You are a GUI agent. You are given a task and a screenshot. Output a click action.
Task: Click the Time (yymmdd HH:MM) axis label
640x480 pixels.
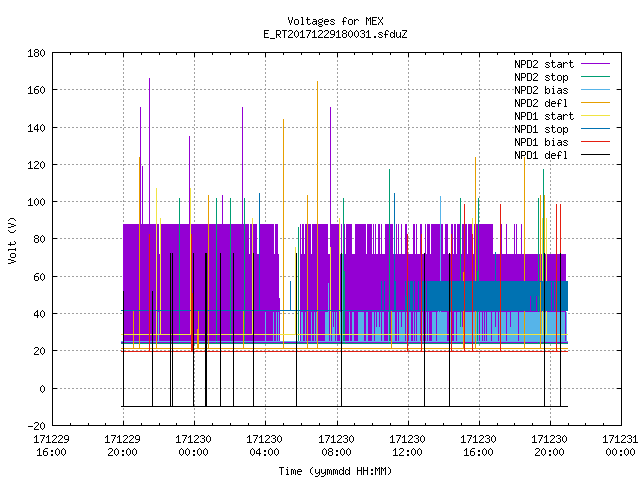point(335,471)
